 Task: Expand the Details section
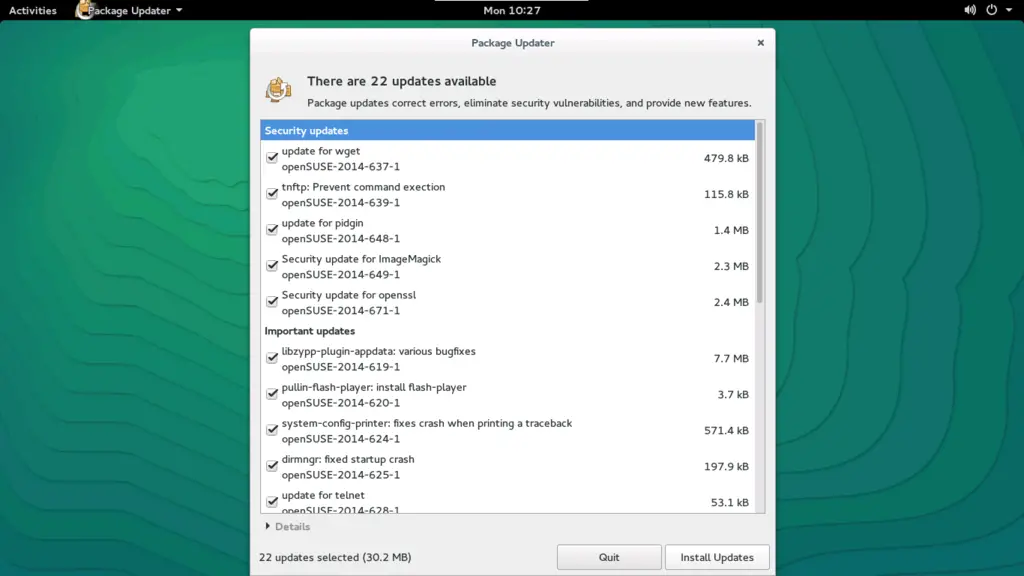[287, 526]
